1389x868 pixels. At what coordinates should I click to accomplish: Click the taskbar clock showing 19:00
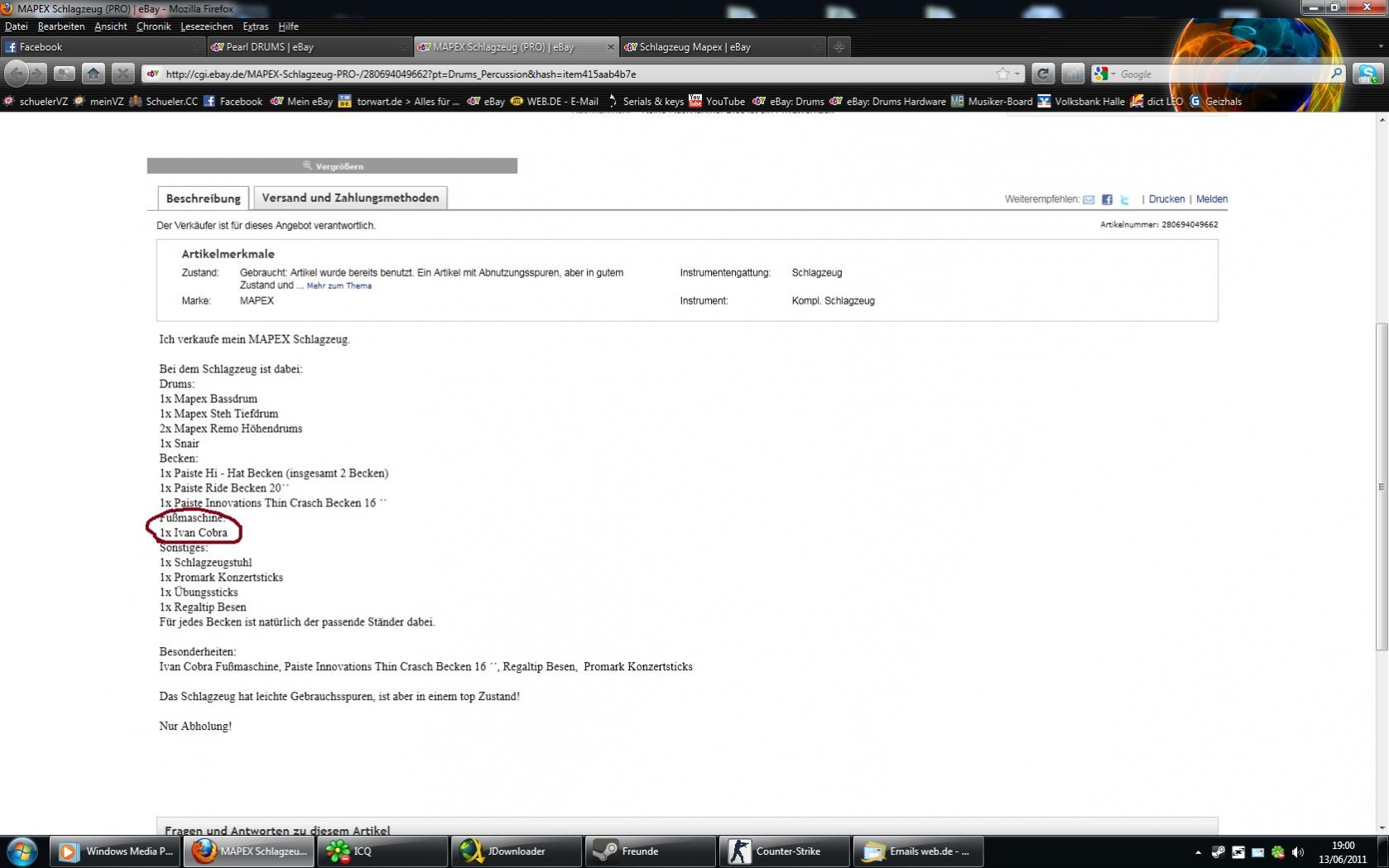tap(1343, 852)
